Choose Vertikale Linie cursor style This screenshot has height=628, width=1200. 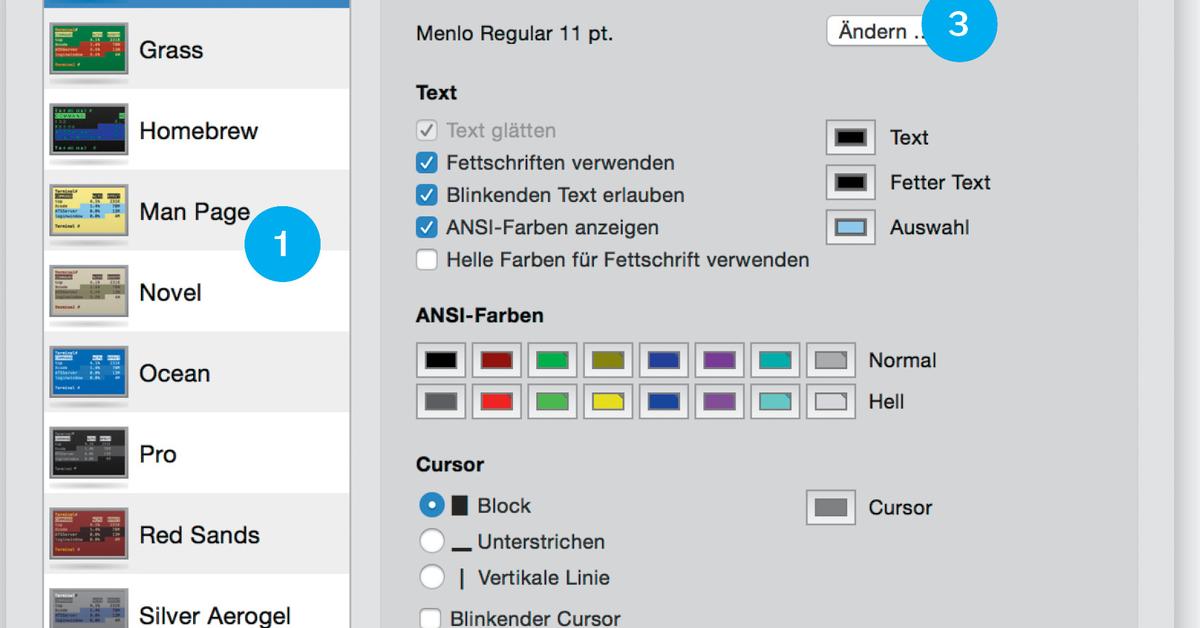point(432,577)
